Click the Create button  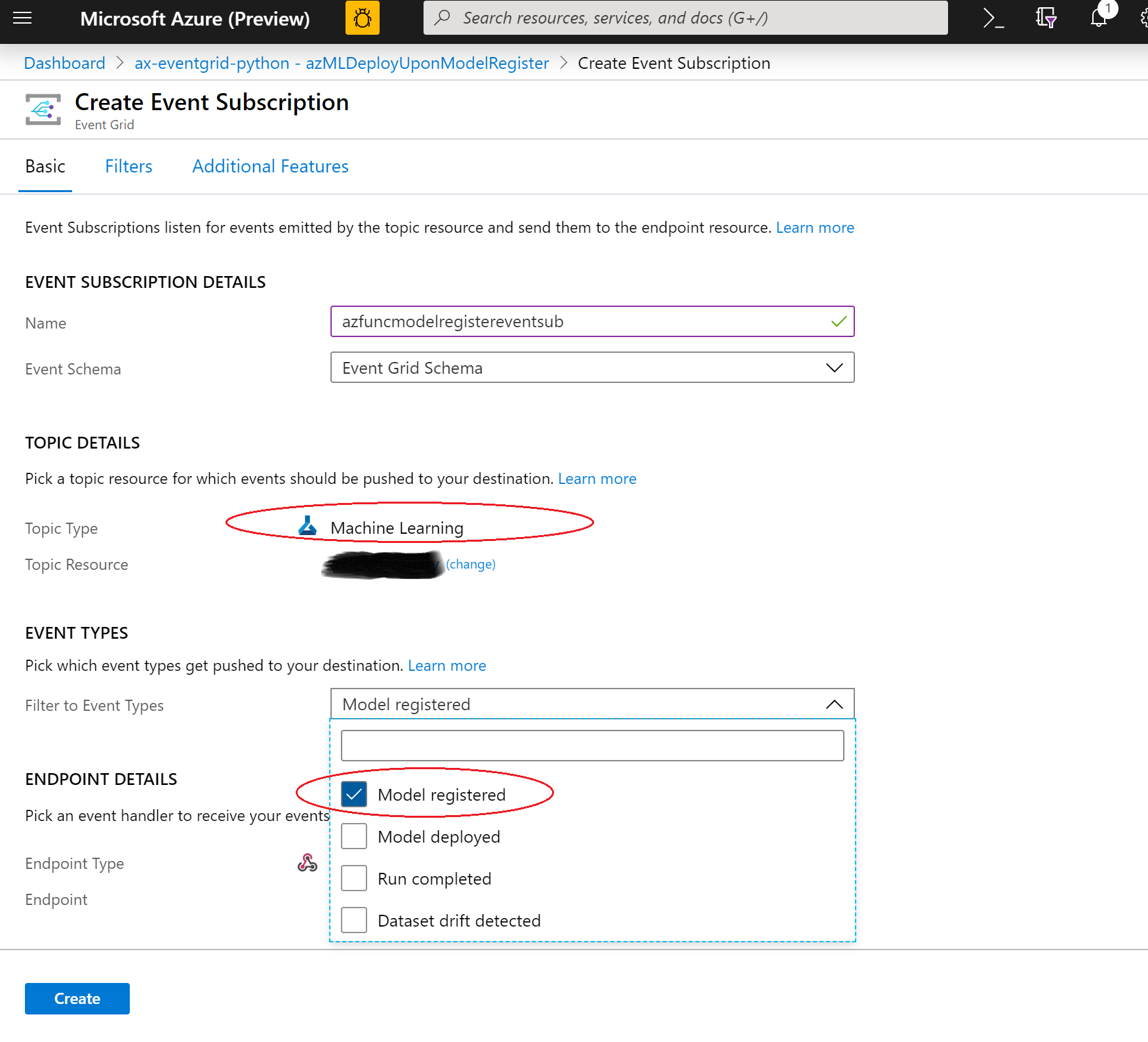77,999
